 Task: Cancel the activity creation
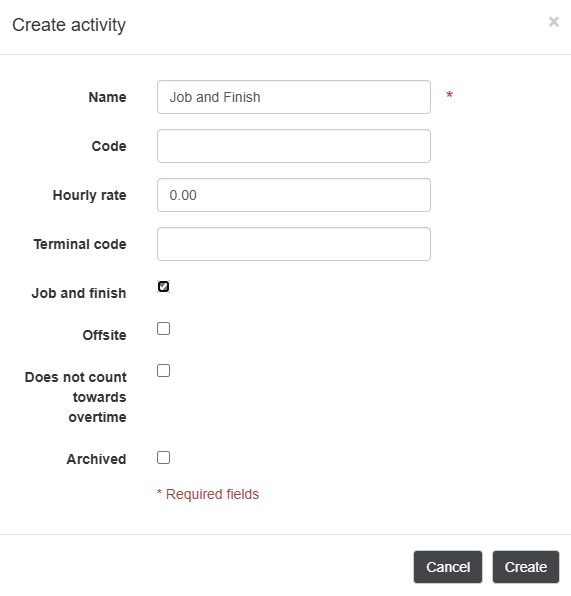(448, 567)
